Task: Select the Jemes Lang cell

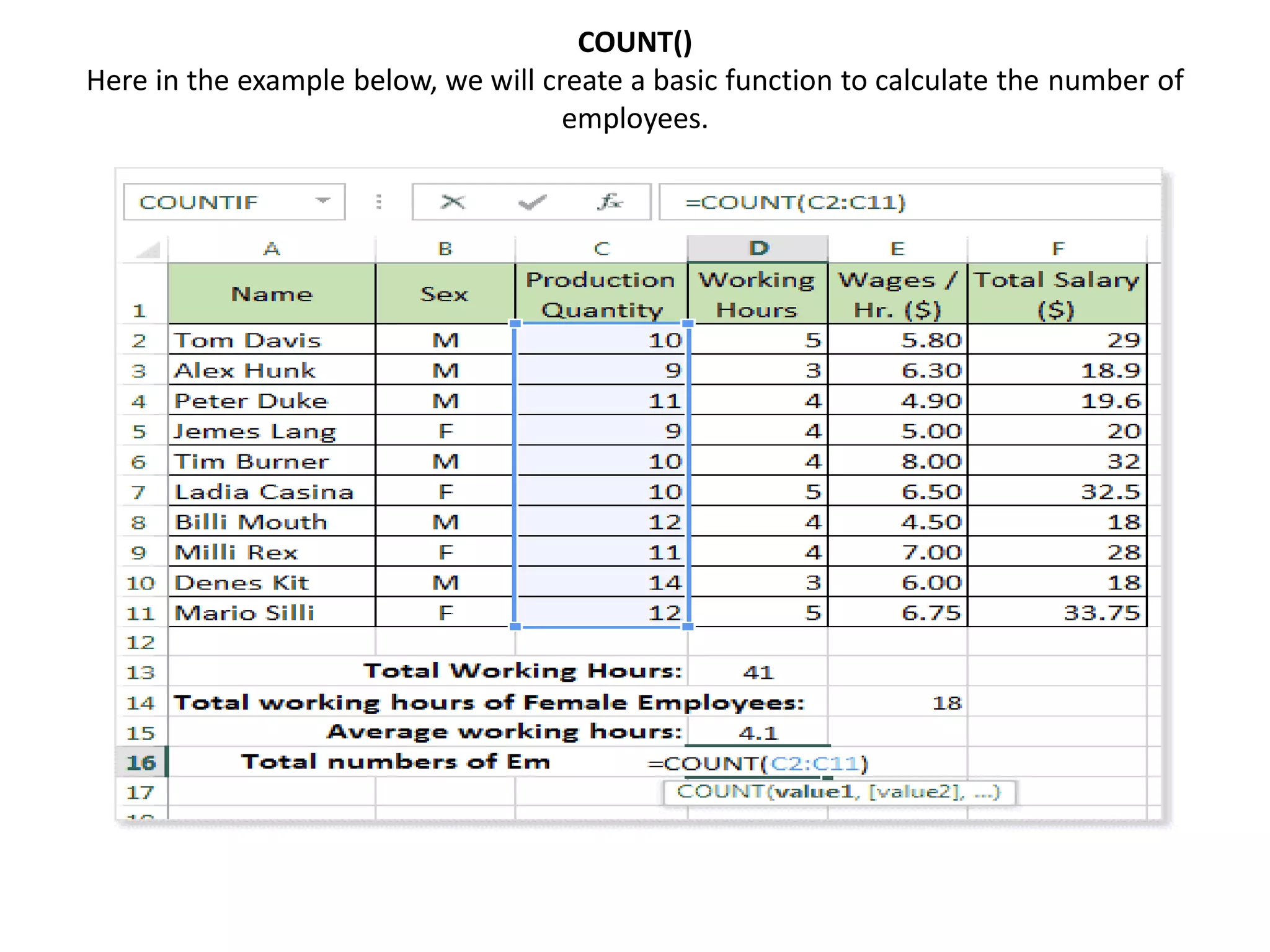Action: click(x=272, y=431)
